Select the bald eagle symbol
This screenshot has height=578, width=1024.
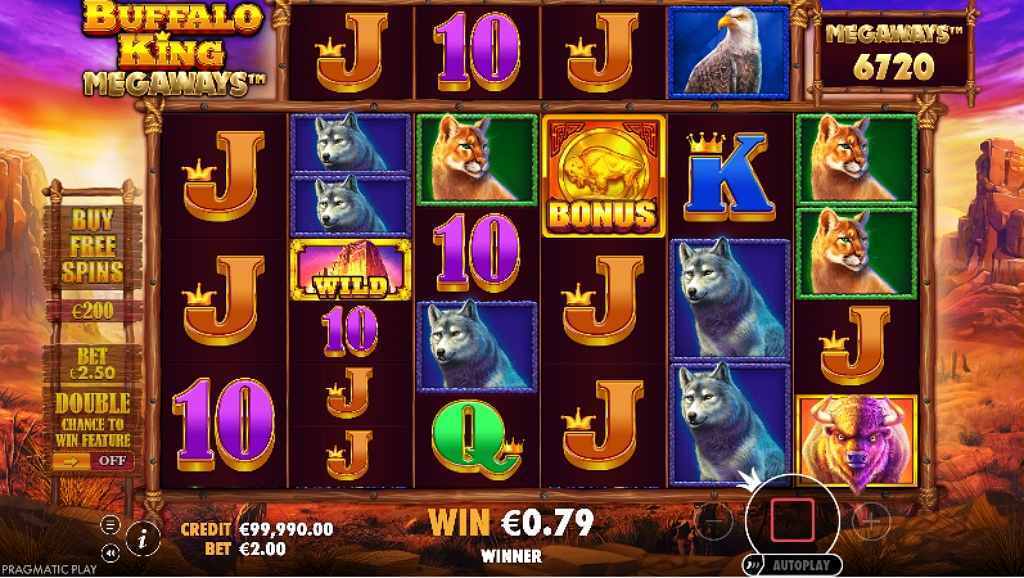click(729, 52)
